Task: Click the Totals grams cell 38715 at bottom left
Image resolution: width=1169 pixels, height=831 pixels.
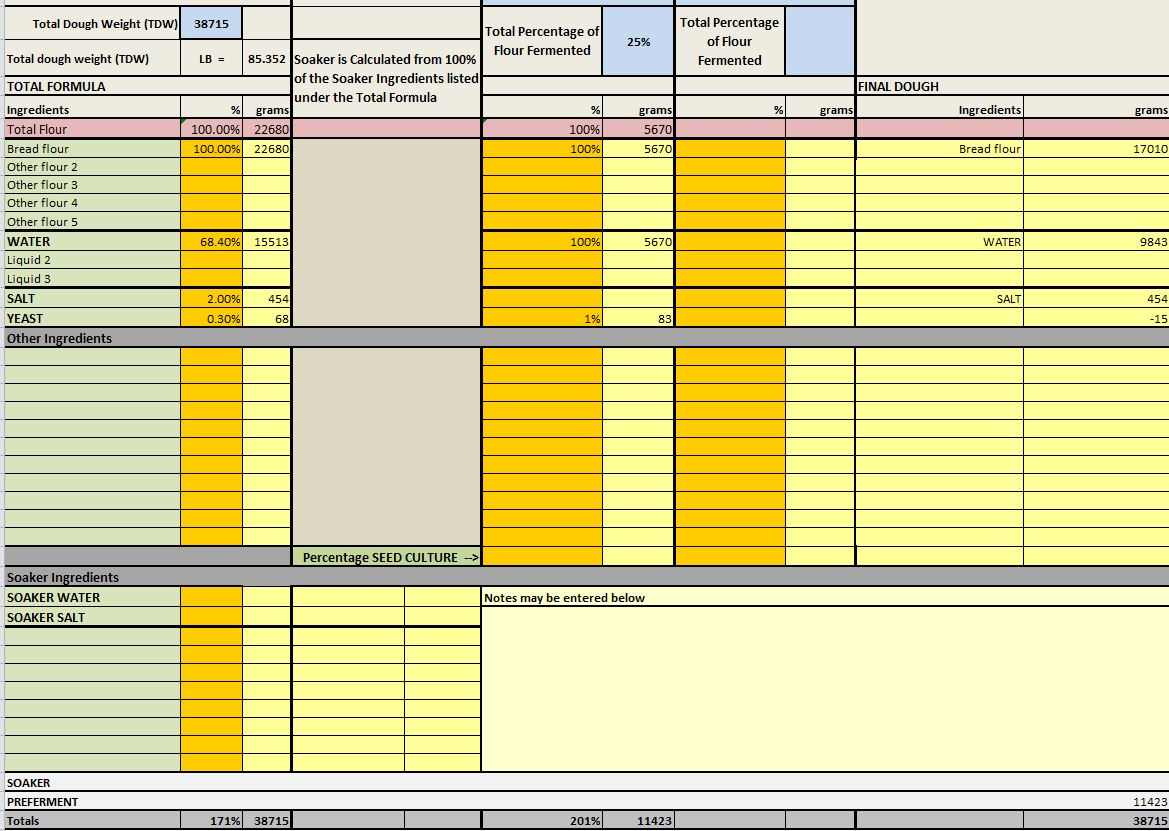Action: pyautogui.click(x=266, y=821)
